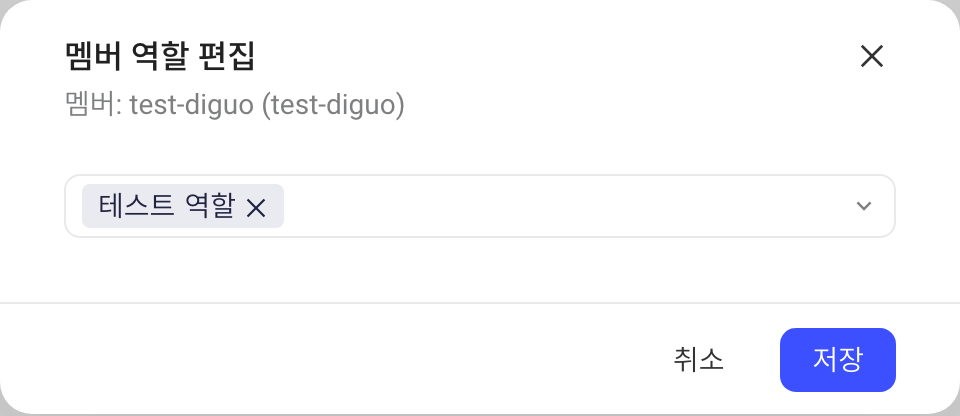Click the 멤버 역할 편집 title
The width and height of the screenshot is (960, 416).
159,57
